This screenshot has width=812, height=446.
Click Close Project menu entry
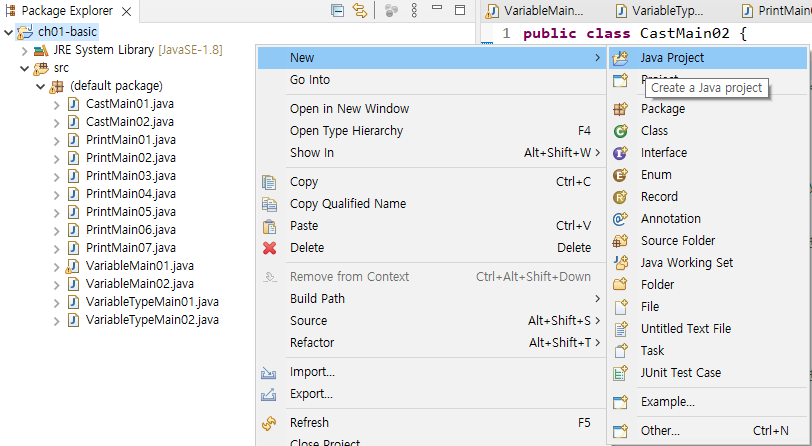430,442
